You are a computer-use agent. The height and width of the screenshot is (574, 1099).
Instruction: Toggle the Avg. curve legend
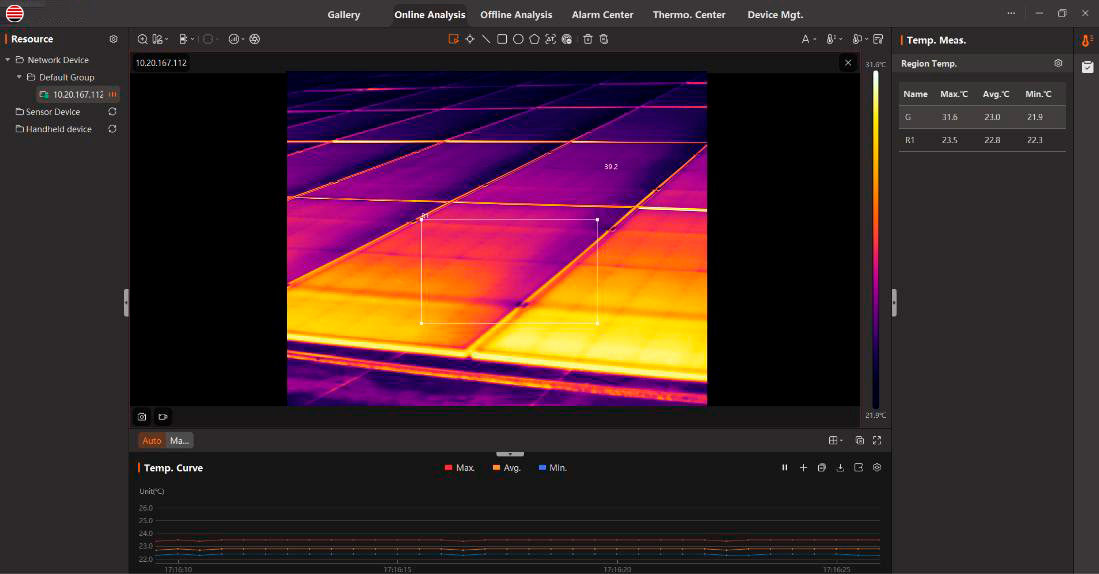click(x=507, y=468)
